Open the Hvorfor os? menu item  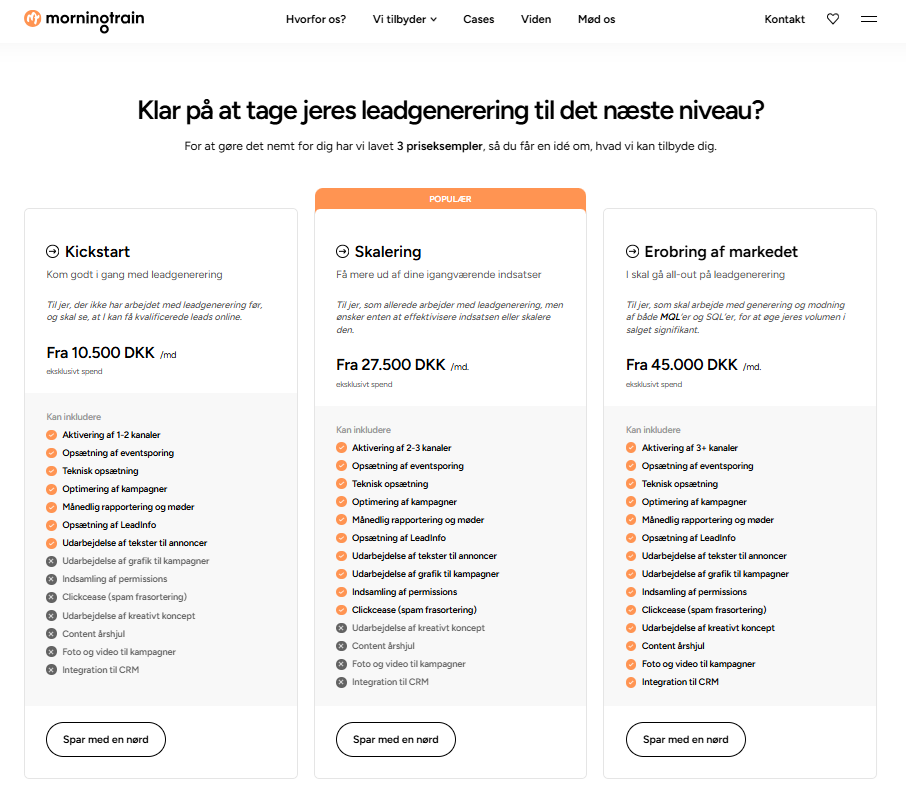click(x=315, y=19)
